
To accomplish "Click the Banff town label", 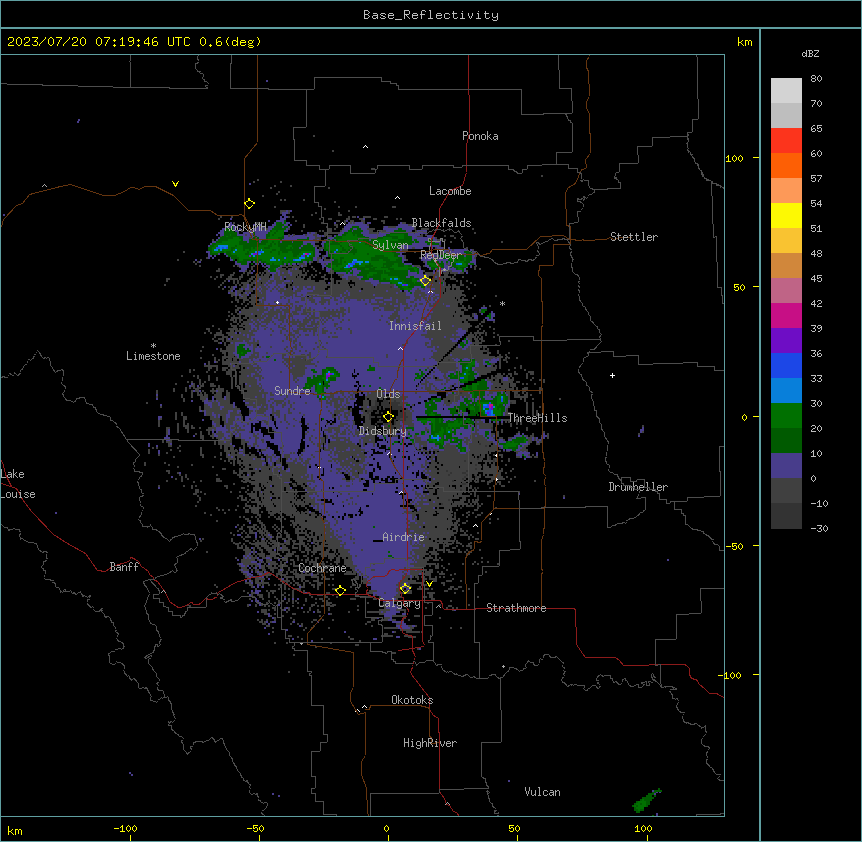I will click(124, 567).
